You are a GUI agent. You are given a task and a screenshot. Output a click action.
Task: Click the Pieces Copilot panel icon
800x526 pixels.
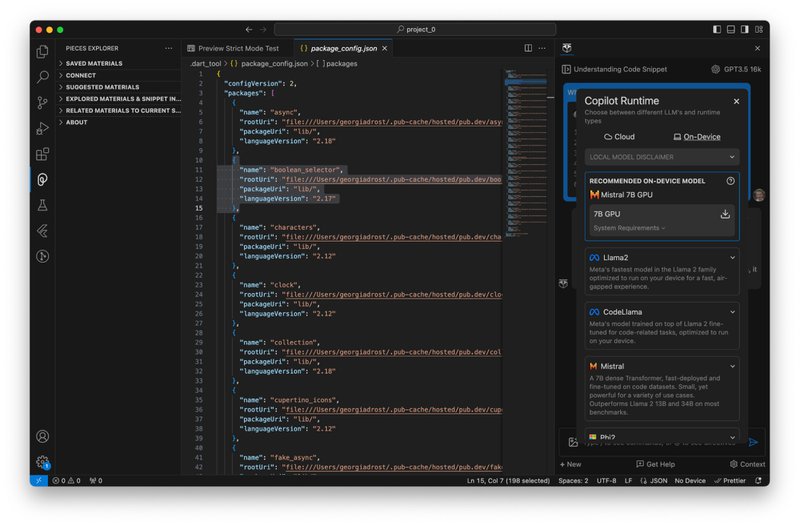tap(567, 48)
